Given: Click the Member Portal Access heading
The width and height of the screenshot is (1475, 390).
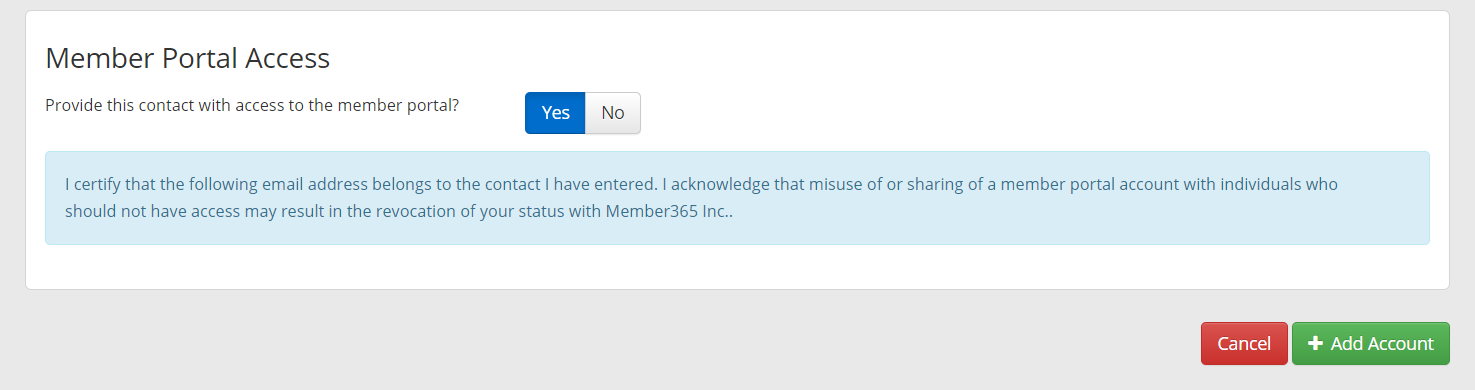Looking at the screenshot, I should 188,58.
